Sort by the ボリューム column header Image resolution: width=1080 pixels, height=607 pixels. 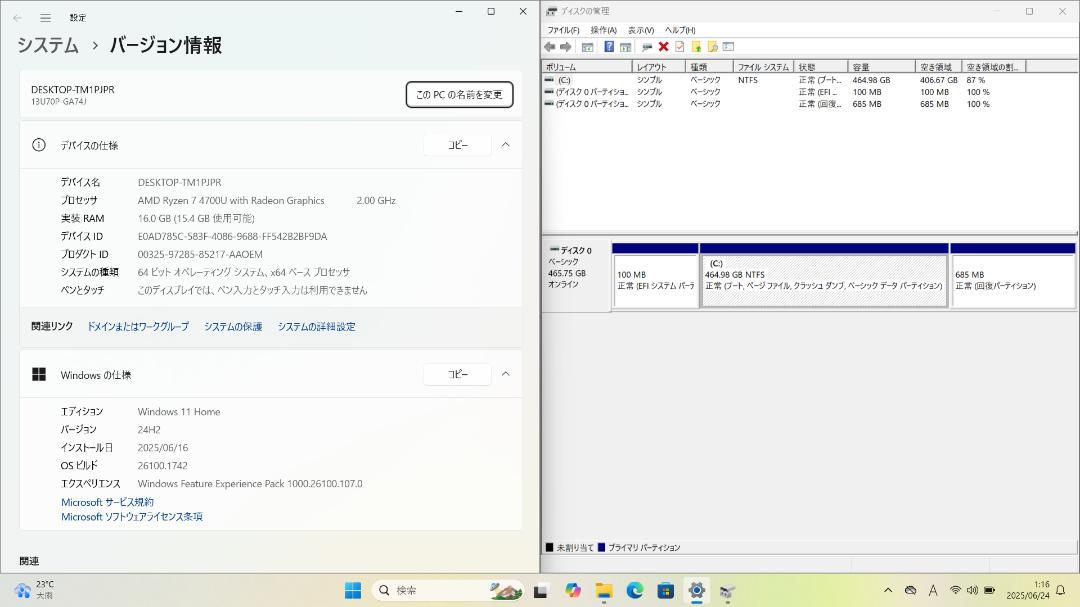[x=587, y=67]
